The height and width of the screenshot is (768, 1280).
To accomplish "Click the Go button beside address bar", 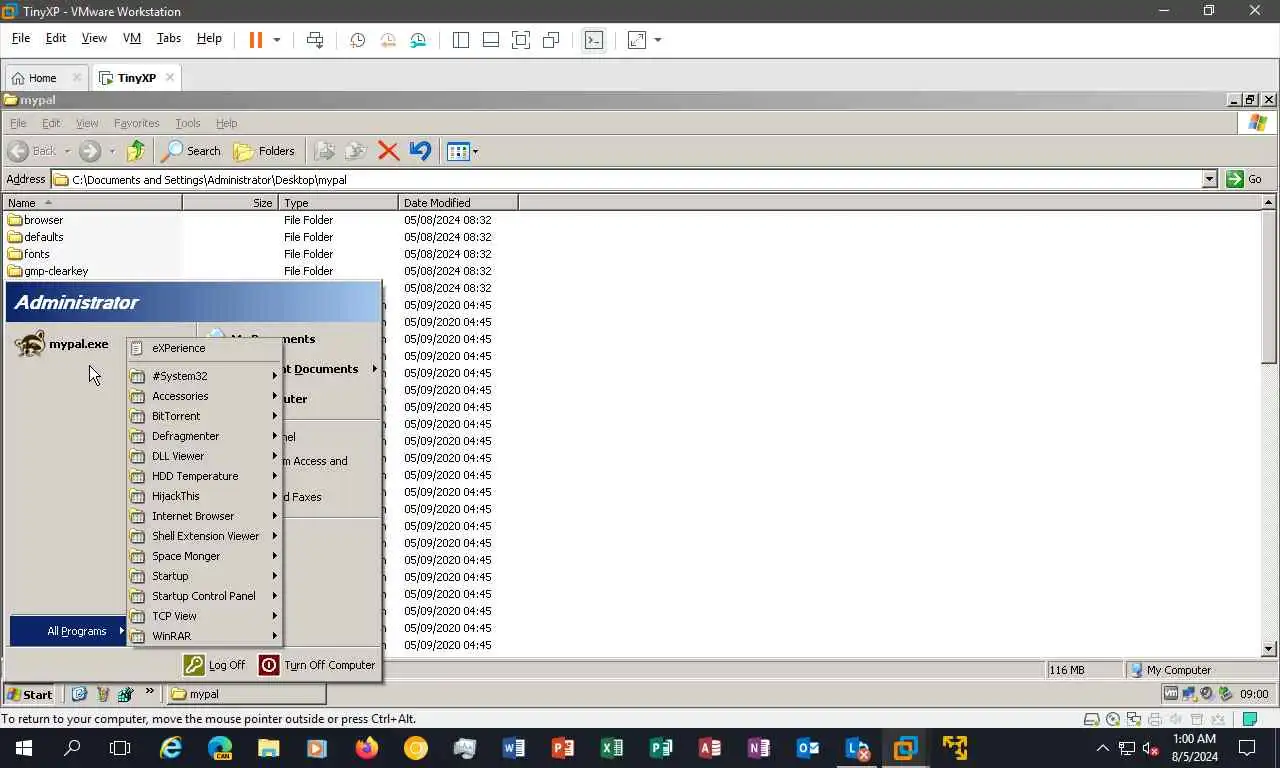I will [1246, 179].
